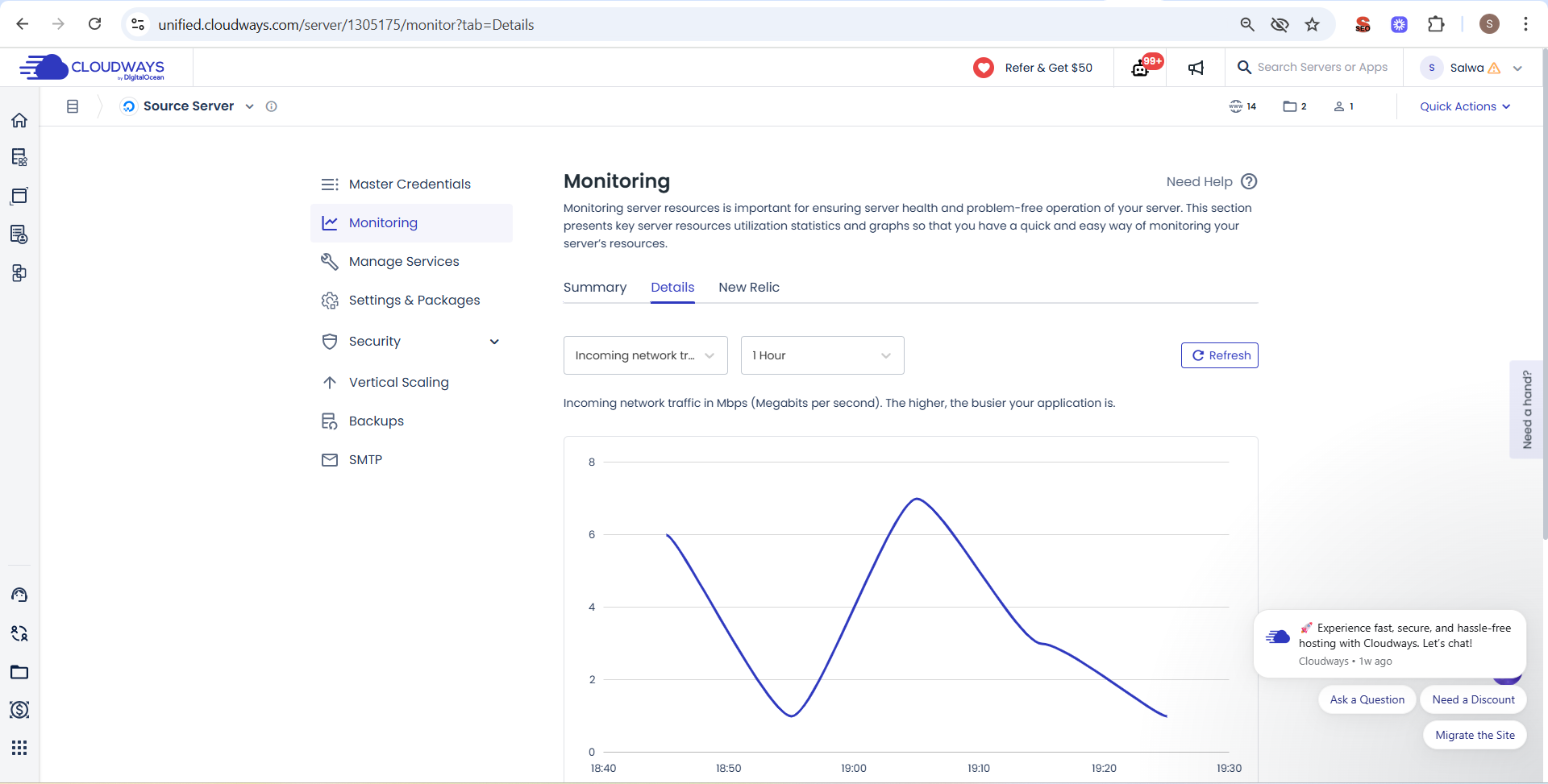Open the Quick Actions dropdown
The image size is (1548, 784).
point(1465,106)
